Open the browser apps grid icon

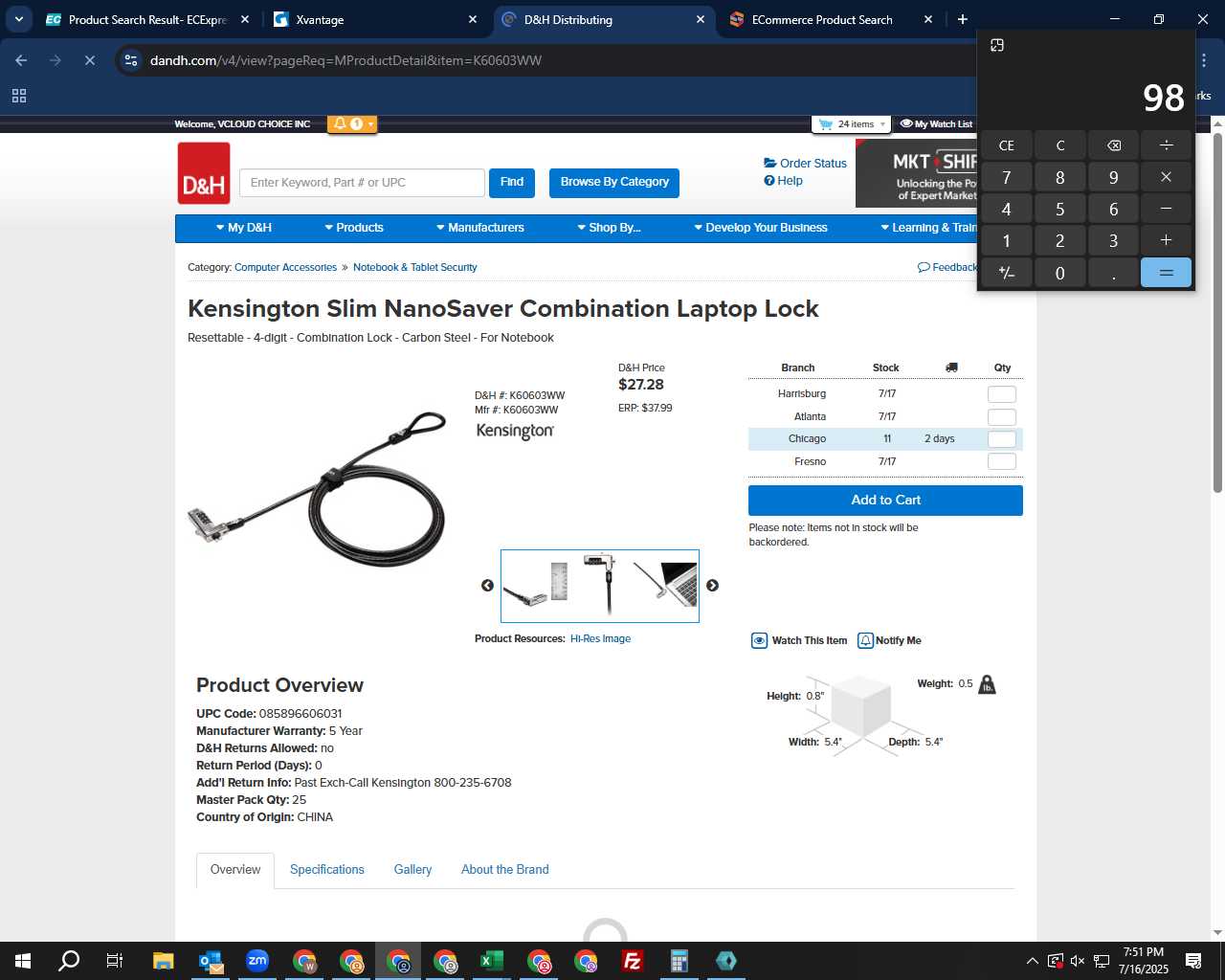pyautogui.click(x=18, y=96)
